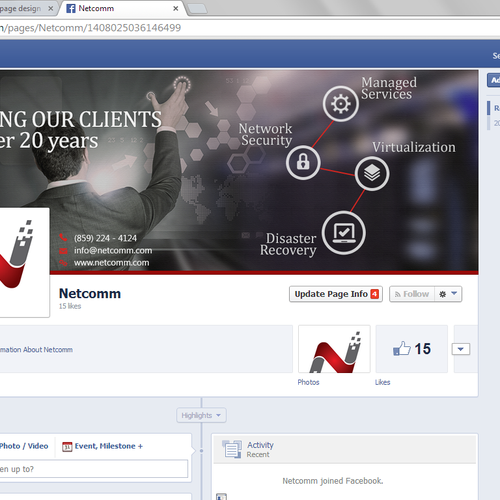The height and width of the screenshot is (500, 500).
Task: Click the Facebook favicon on Netcomm tab
Action: pyautogui.click(x=71, y=9)
